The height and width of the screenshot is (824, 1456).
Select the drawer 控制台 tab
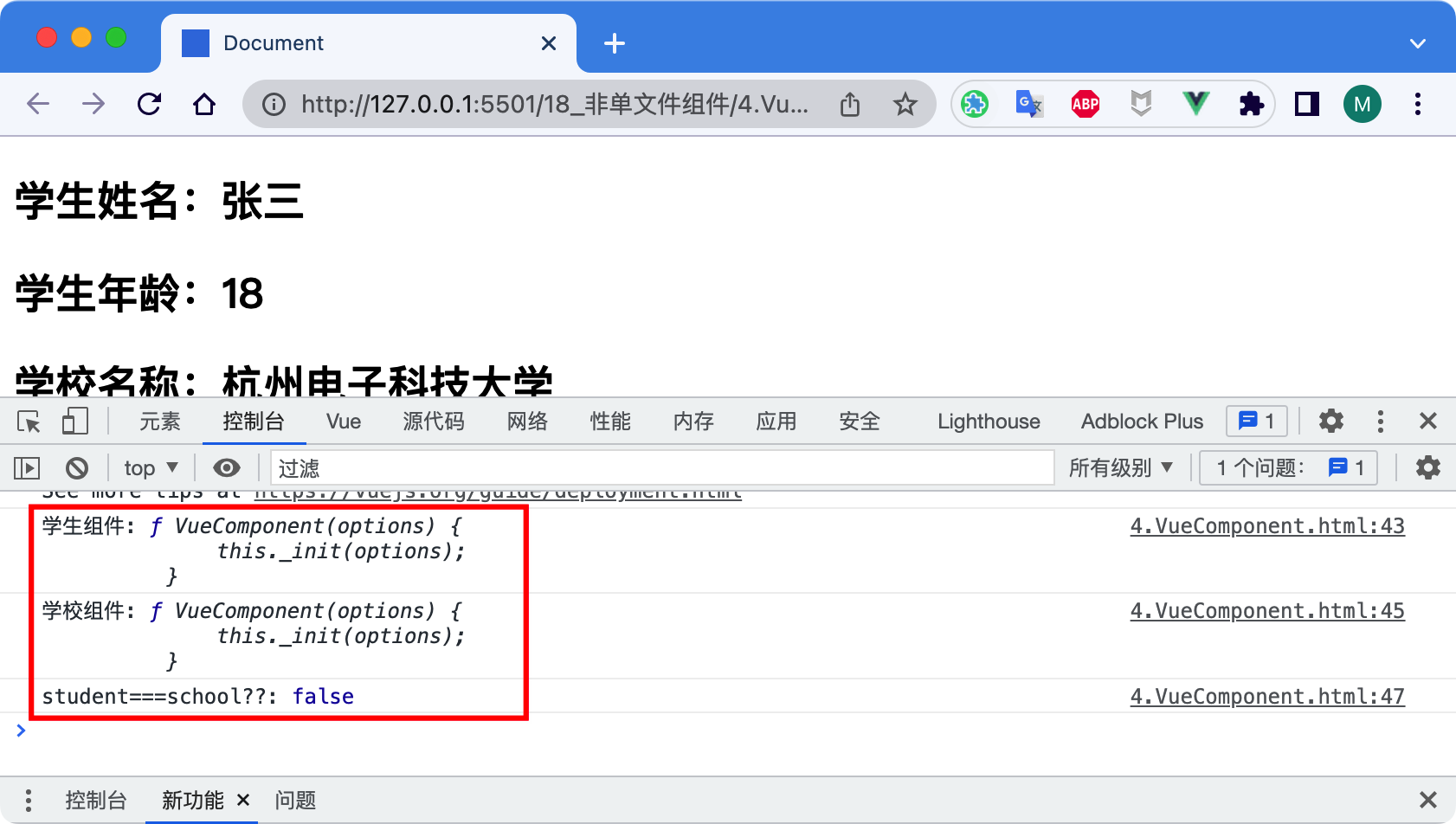coord(96,801)
